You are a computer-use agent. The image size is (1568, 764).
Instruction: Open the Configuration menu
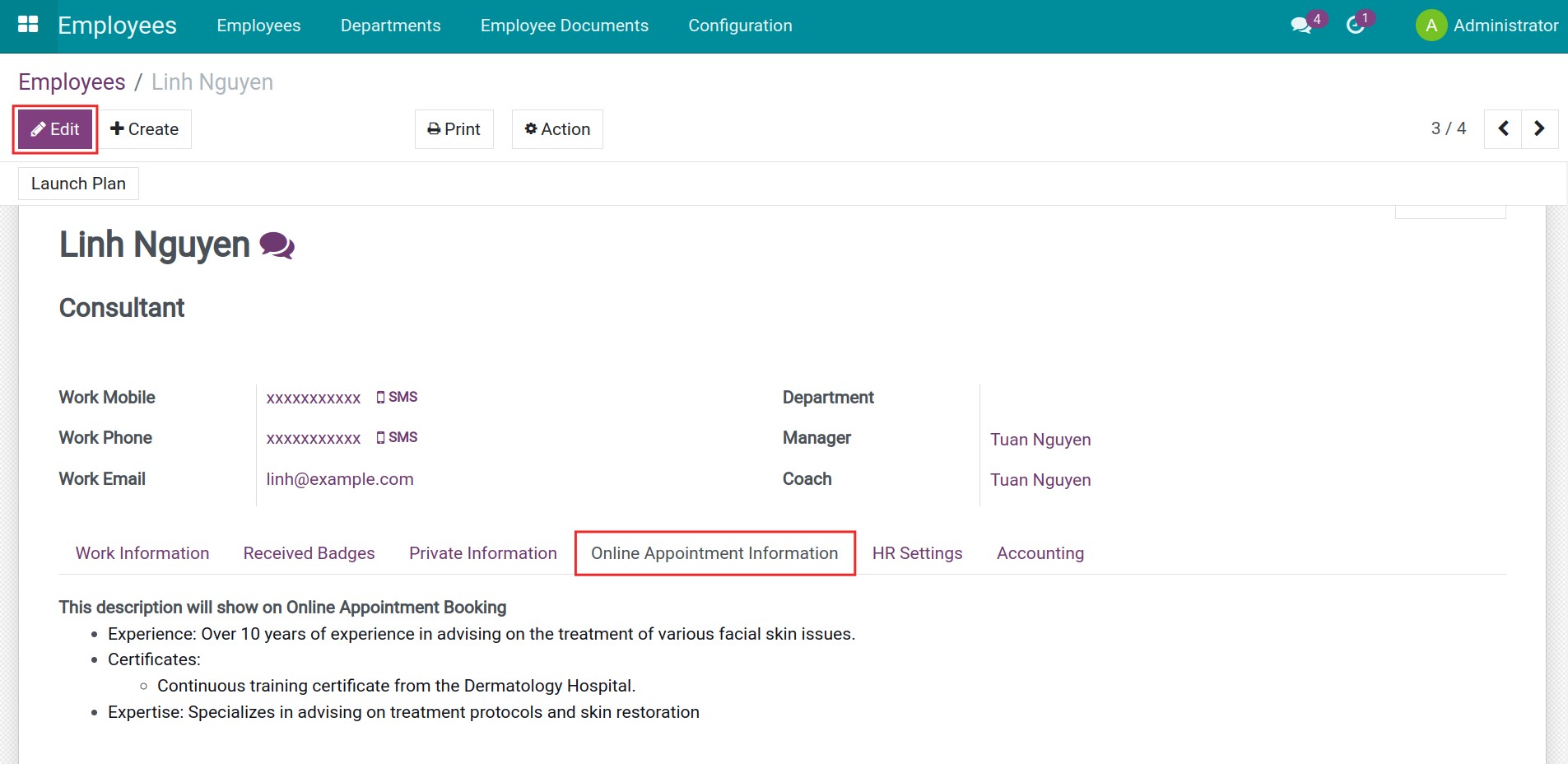click(740, 26)
